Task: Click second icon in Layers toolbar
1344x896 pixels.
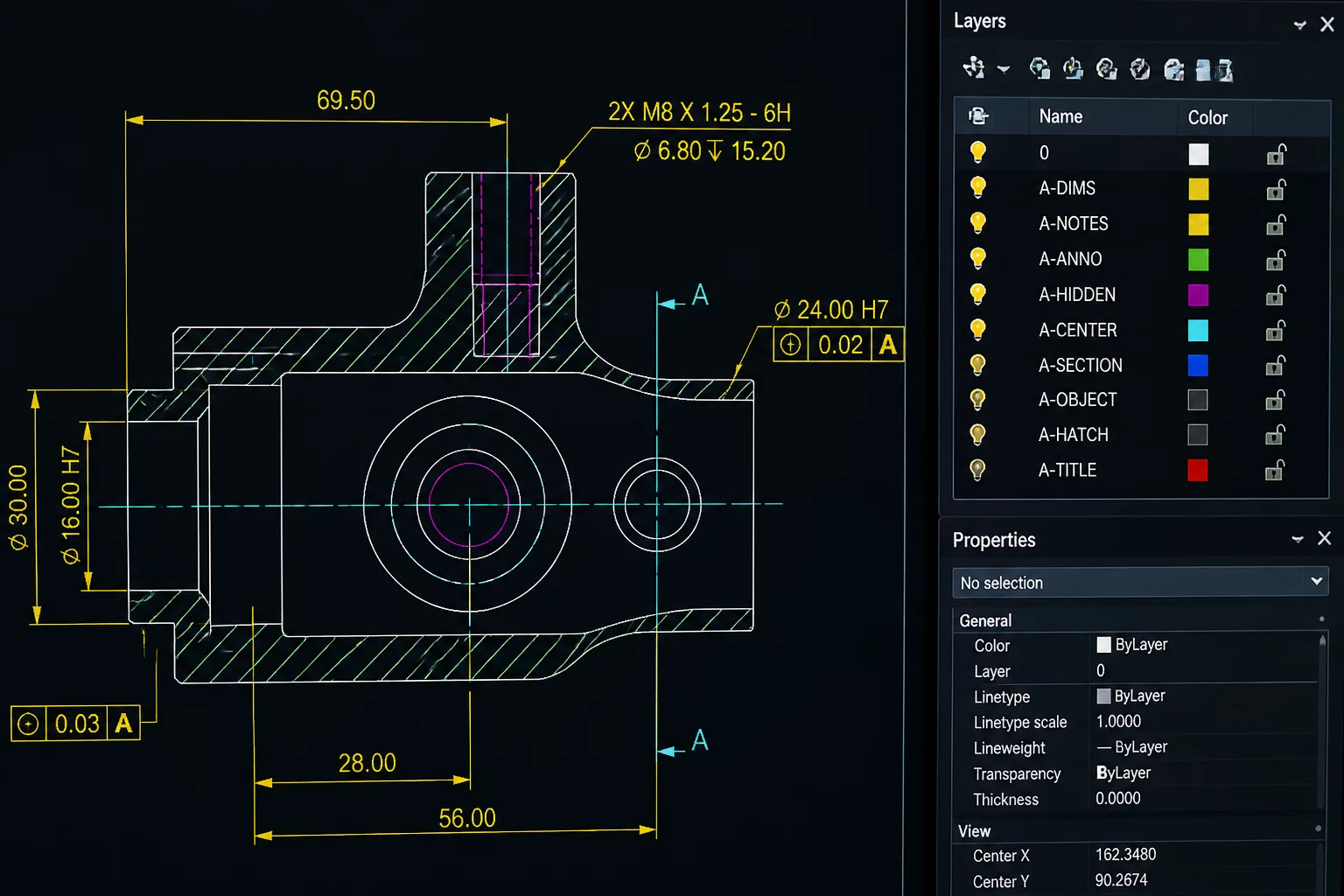Action: tap(1039, 68)
